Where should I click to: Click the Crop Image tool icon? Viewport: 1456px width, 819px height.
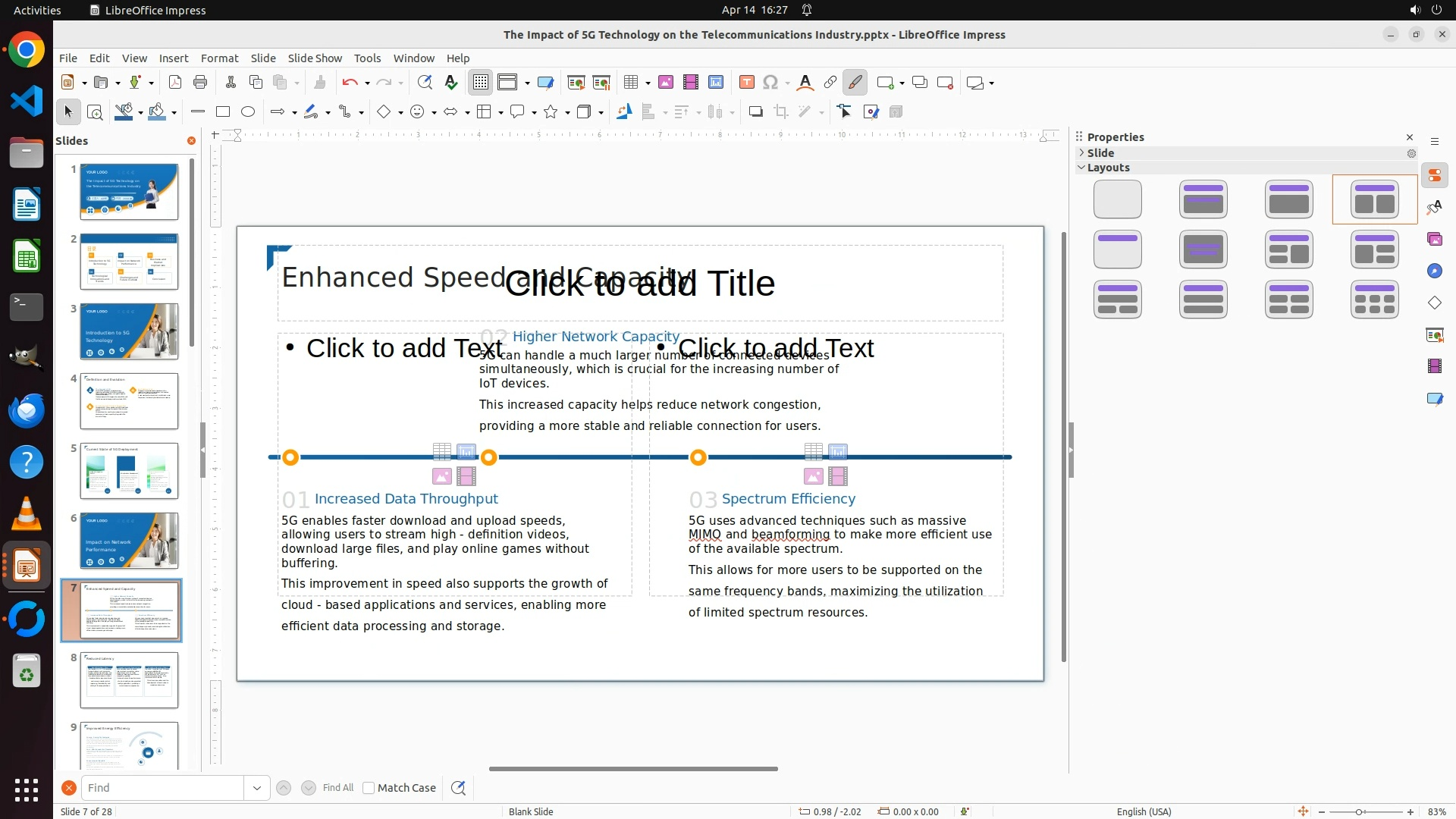point(781,112)
